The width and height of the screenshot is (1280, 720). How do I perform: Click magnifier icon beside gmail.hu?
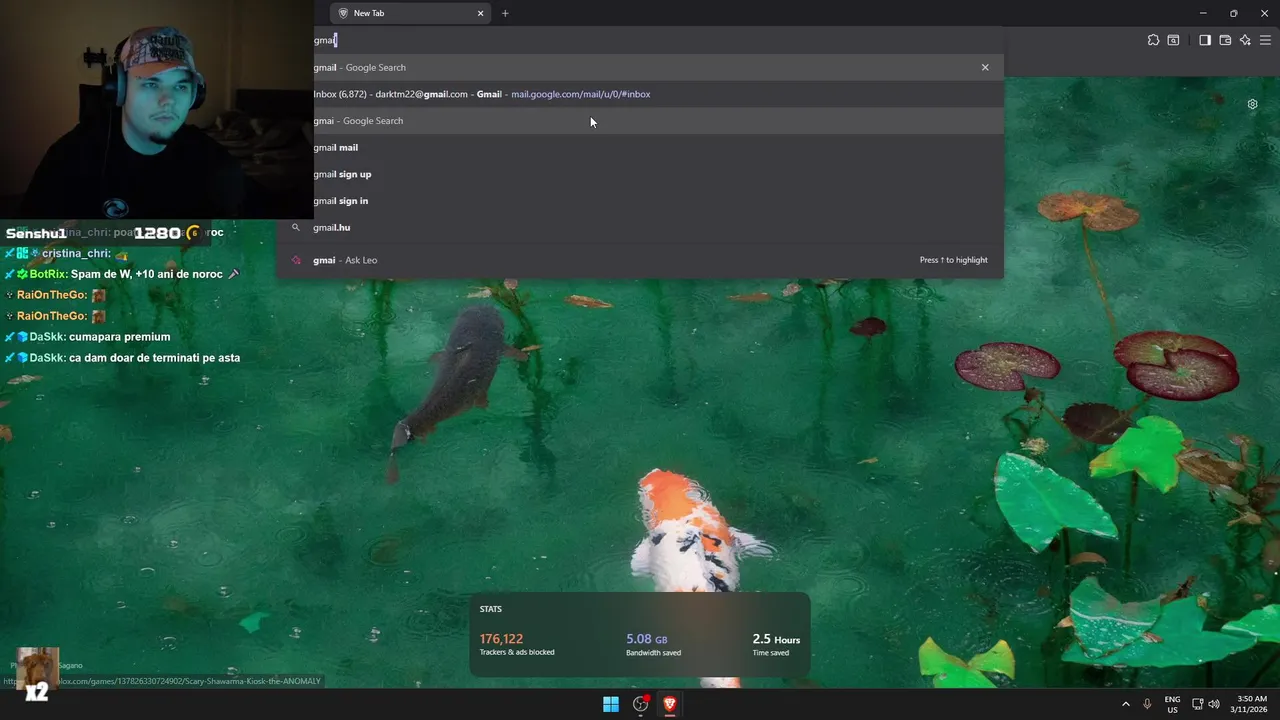pyautogui.click(x=295, y=227)
